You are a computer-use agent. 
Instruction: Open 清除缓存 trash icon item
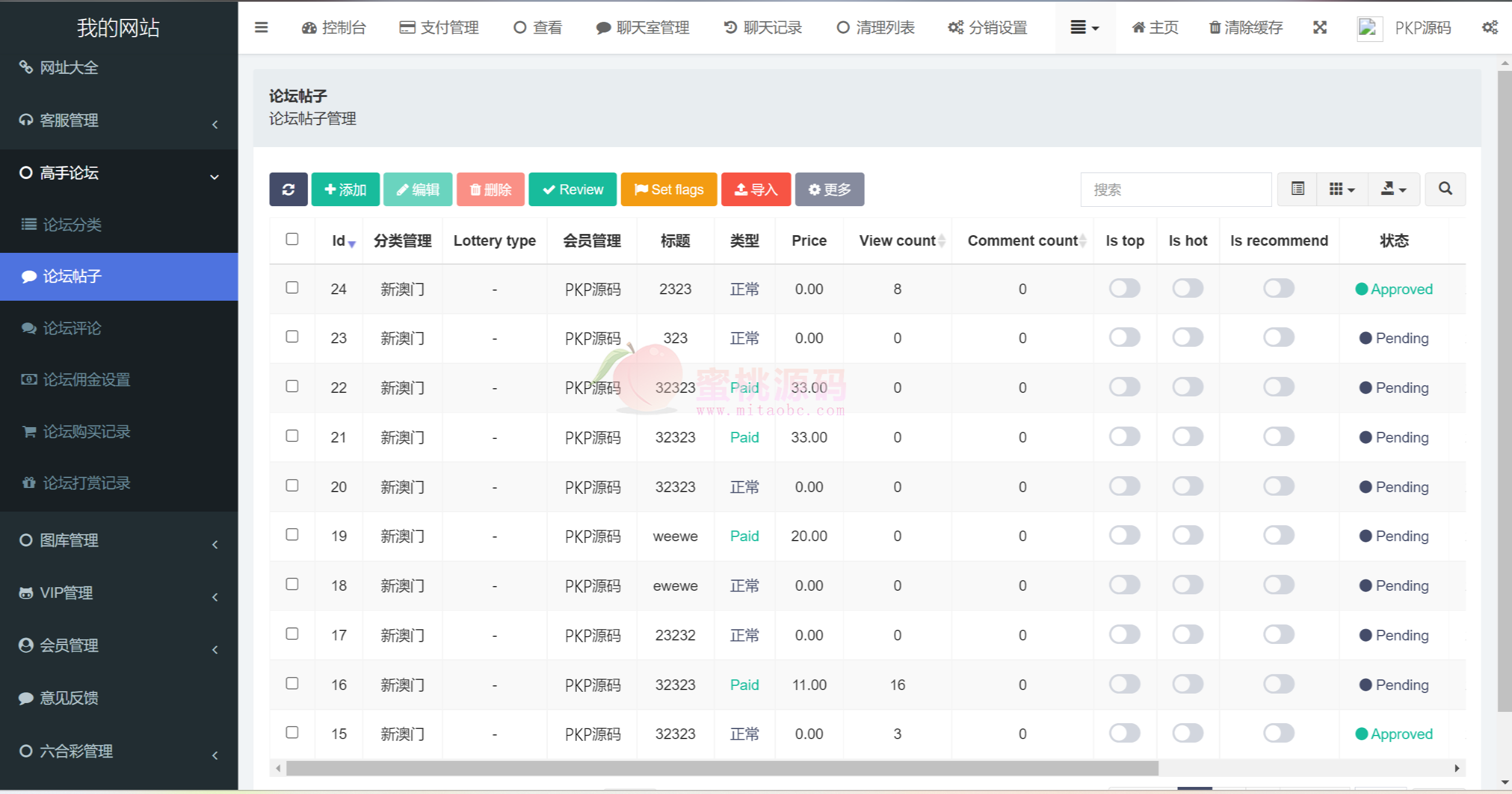pyautogui.click(x=1246, y=27)
